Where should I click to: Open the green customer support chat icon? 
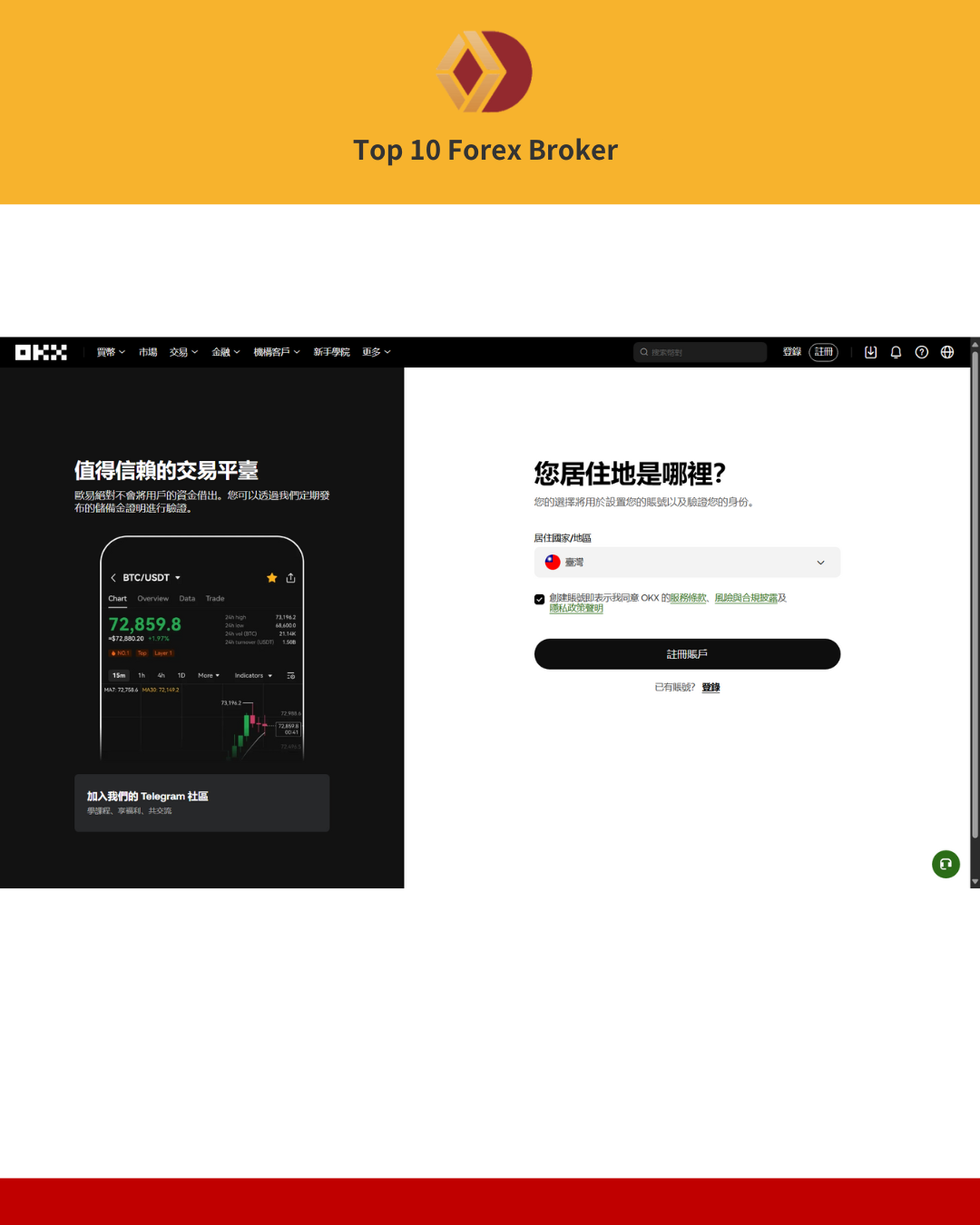[x=946, y=864]
